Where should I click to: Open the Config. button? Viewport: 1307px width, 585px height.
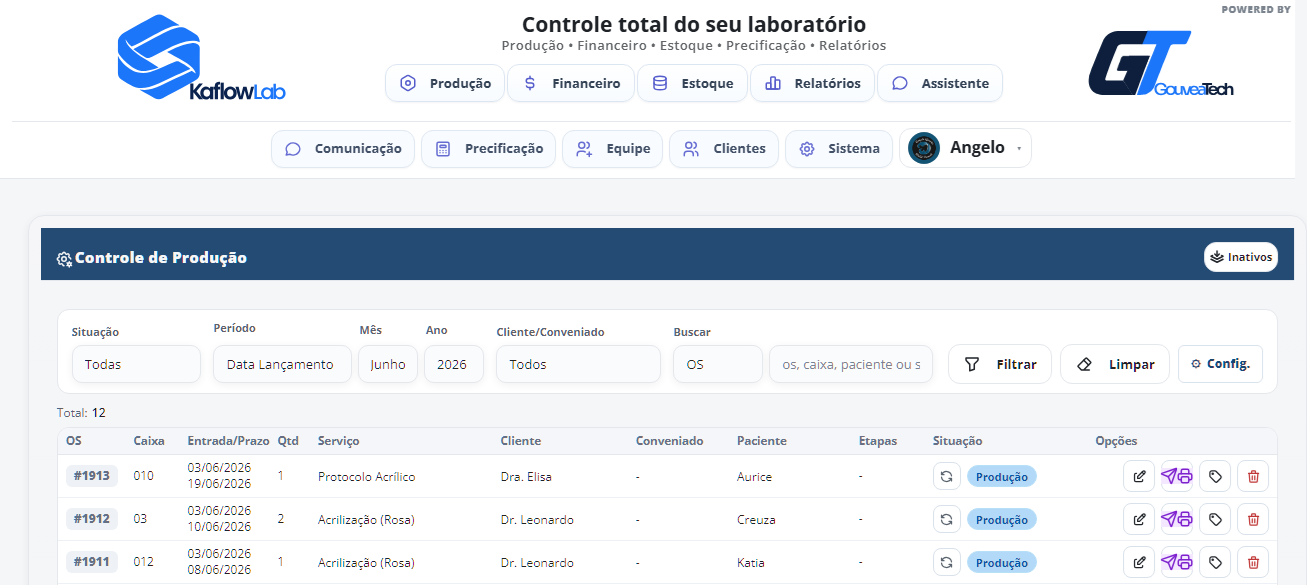(1220, 364)
